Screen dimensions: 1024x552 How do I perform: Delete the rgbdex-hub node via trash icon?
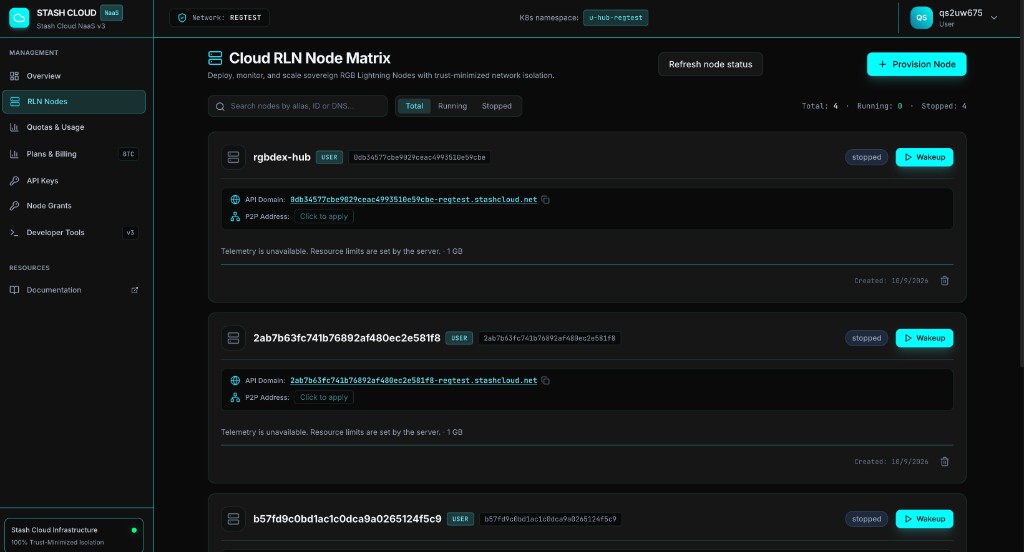944,281
